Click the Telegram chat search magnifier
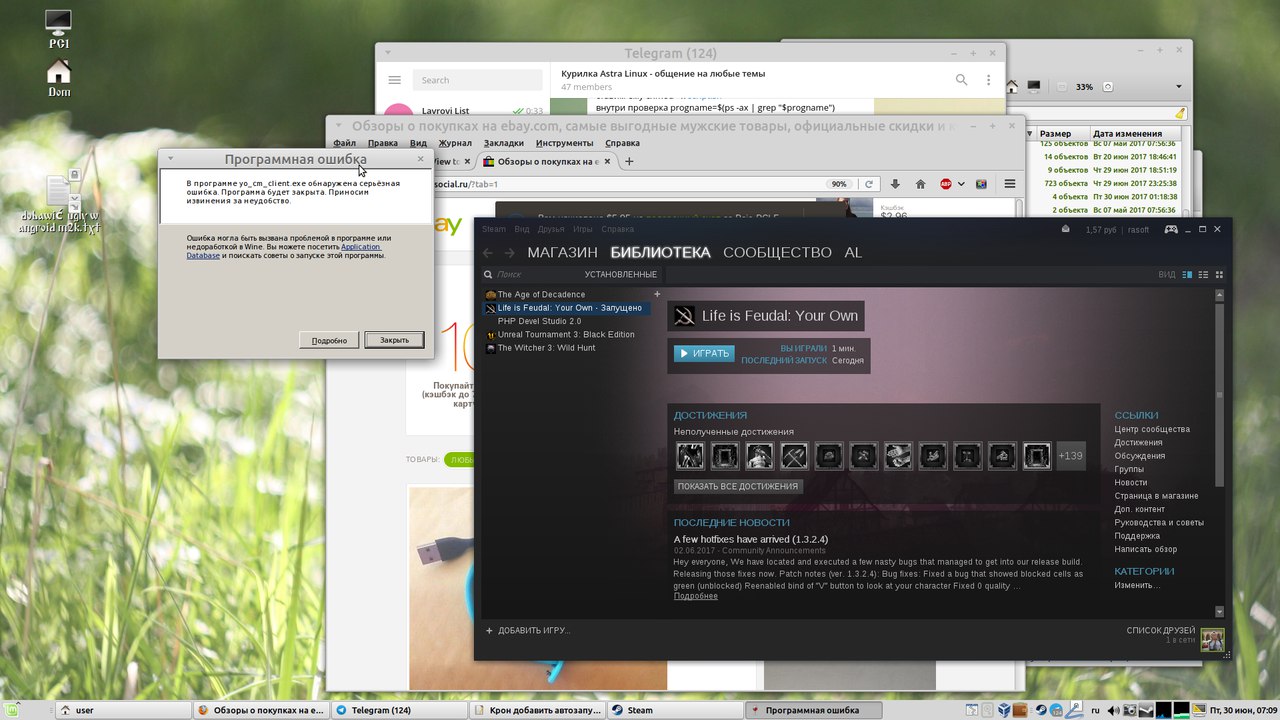The width and height of the screenshot is (1280, 720). point(961,80)
